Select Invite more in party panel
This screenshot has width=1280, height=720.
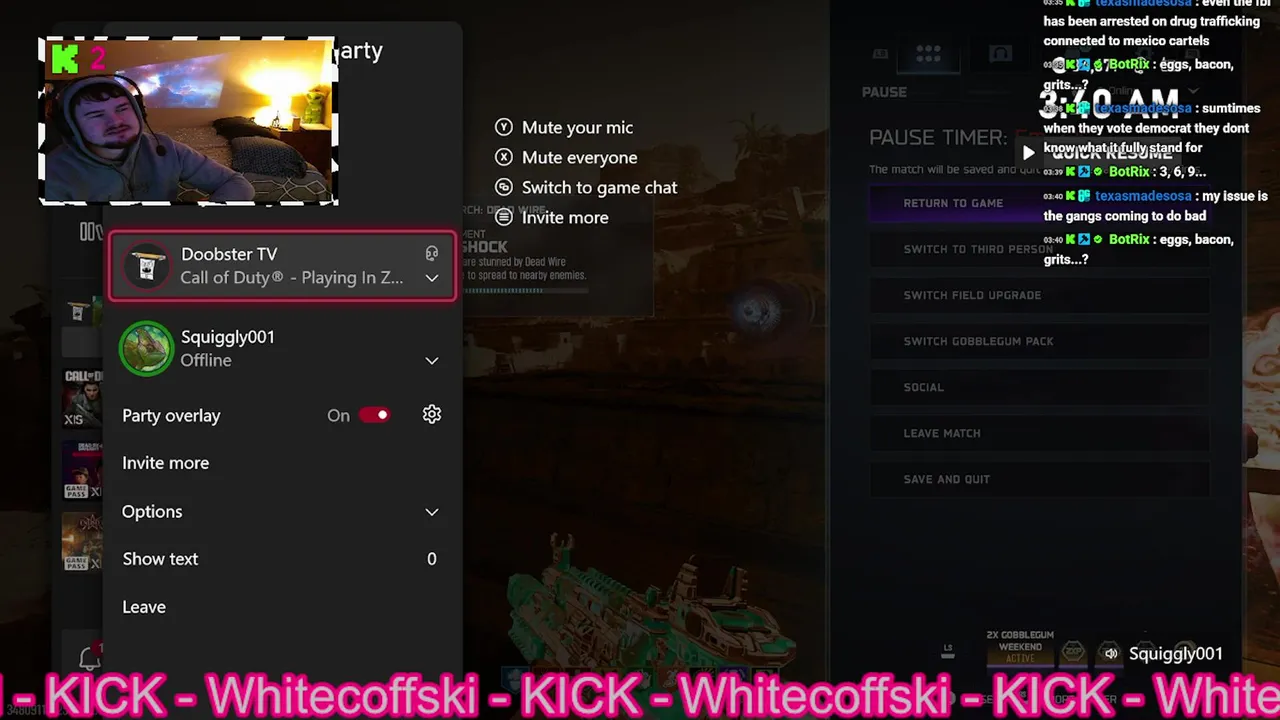pos(166,463)
